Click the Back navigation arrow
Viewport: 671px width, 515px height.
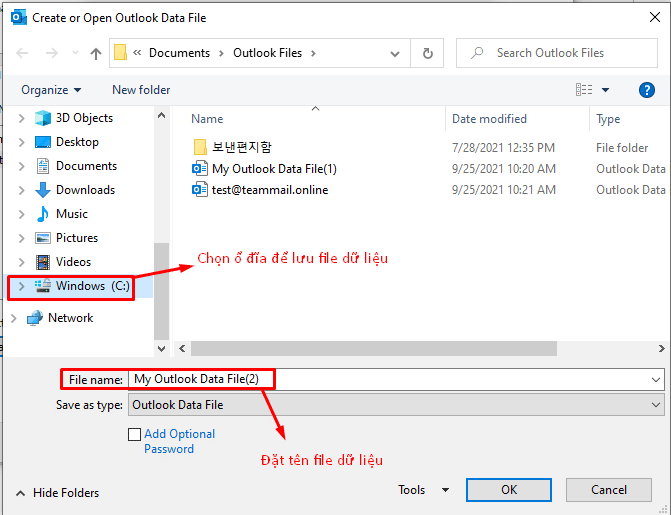point(22,54)
